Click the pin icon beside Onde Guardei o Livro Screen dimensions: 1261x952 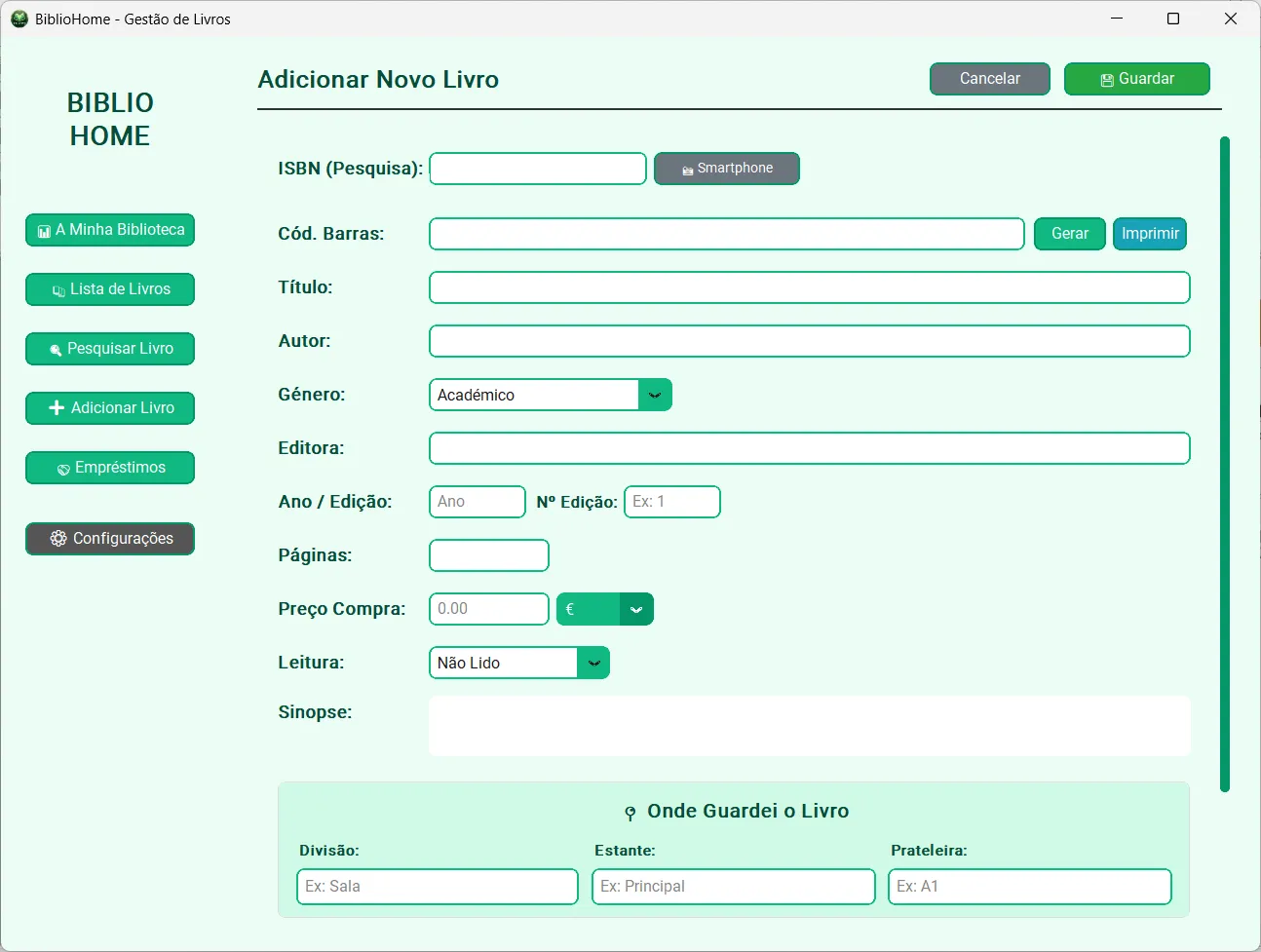[630, 811]
